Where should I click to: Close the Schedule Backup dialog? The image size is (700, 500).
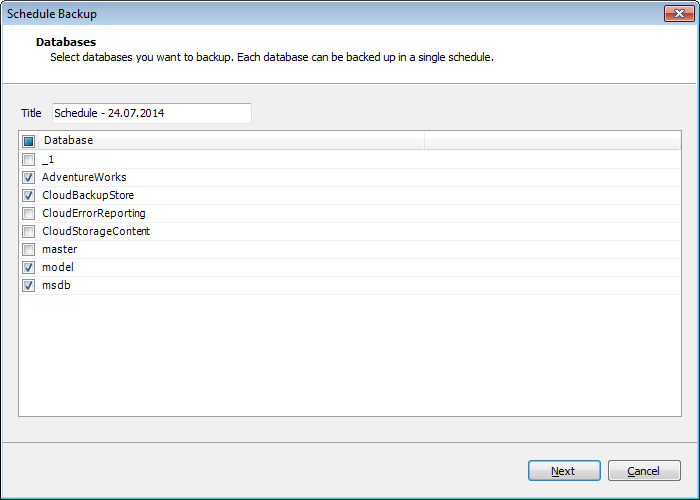tap(679, 13)
